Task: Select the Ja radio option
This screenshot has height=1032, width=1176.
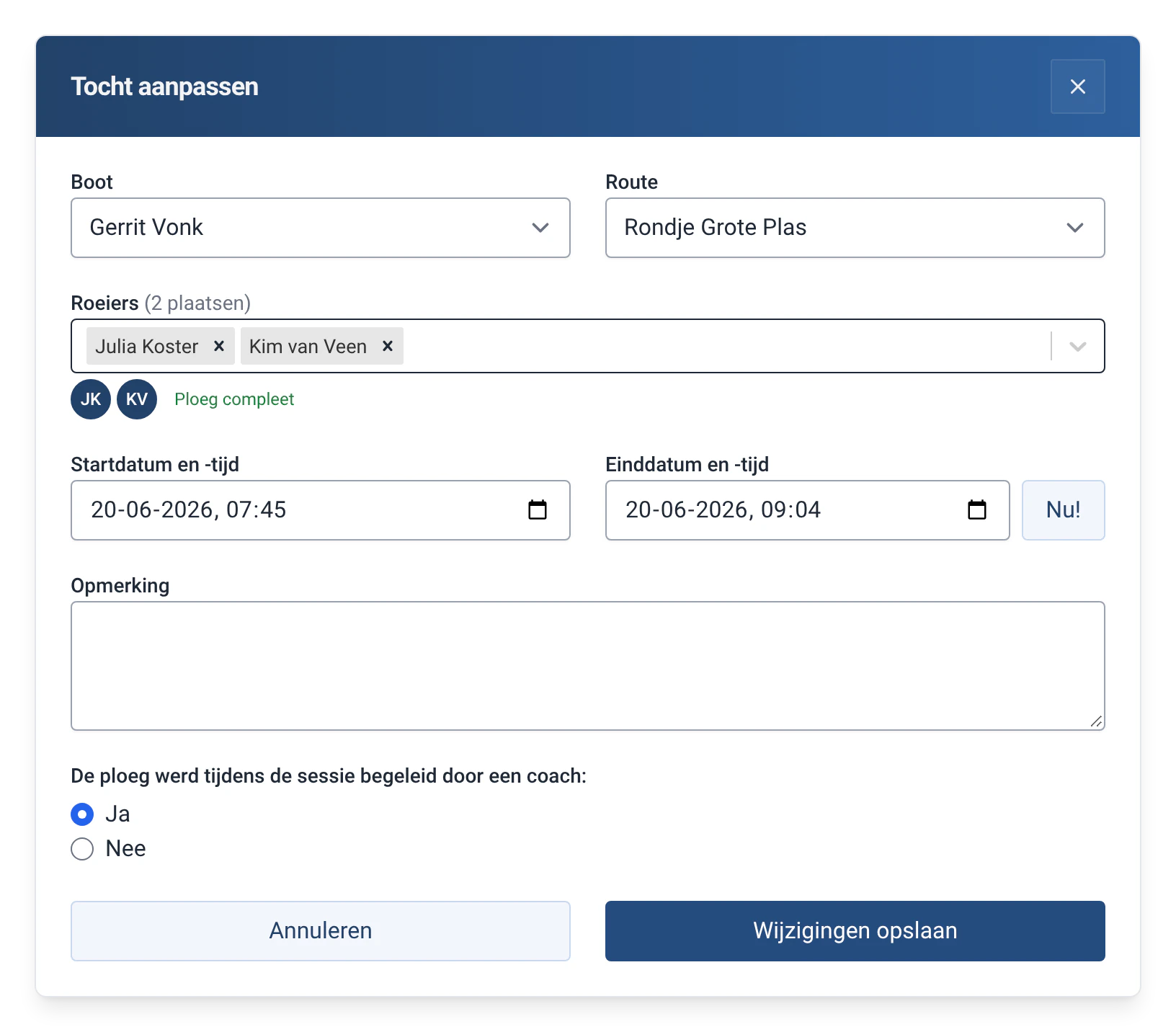Action: tap(82, 814)
